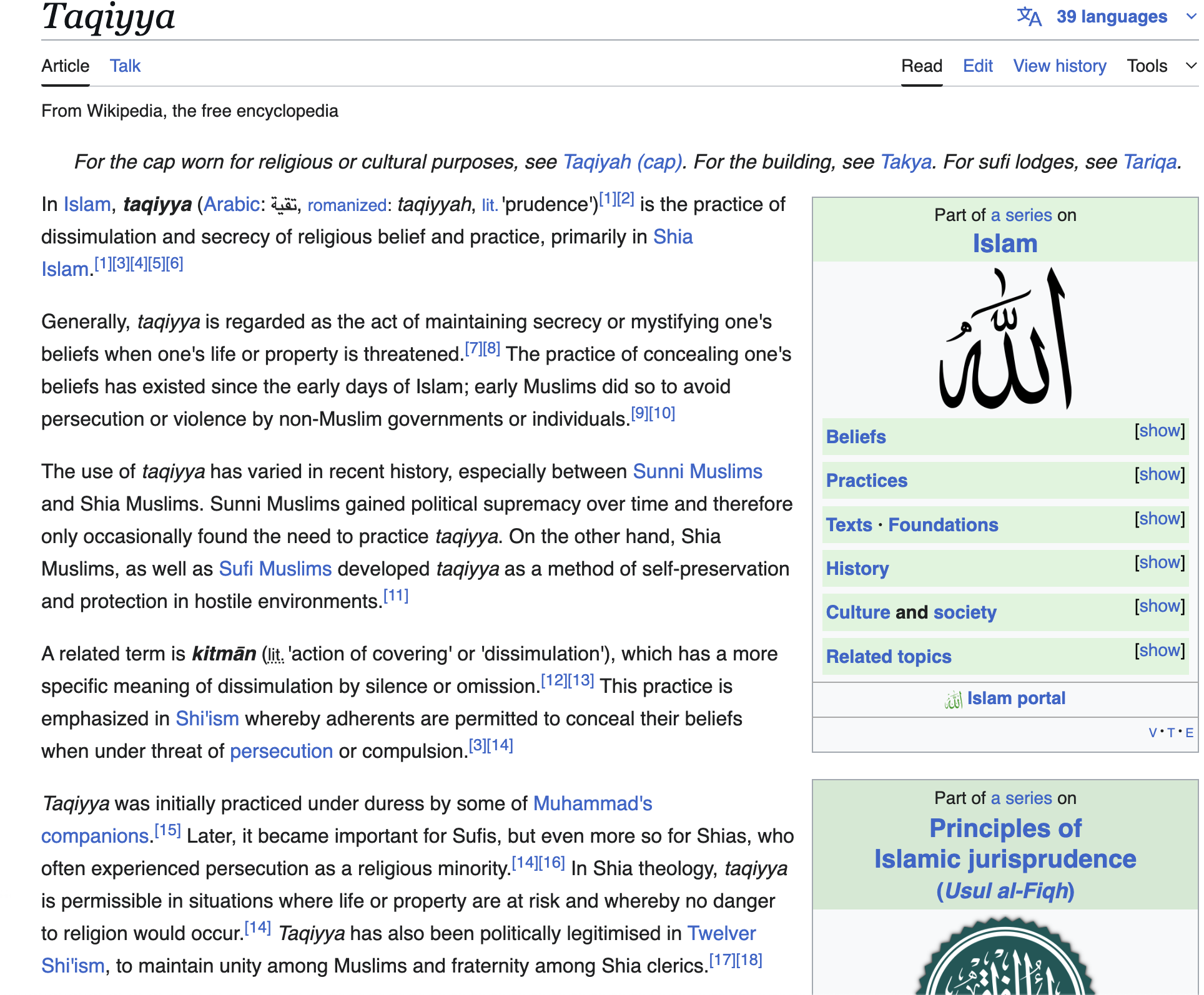This screenshot has width=1204, height=995.
Task: Open the persecution link
Action: point(281,751)
